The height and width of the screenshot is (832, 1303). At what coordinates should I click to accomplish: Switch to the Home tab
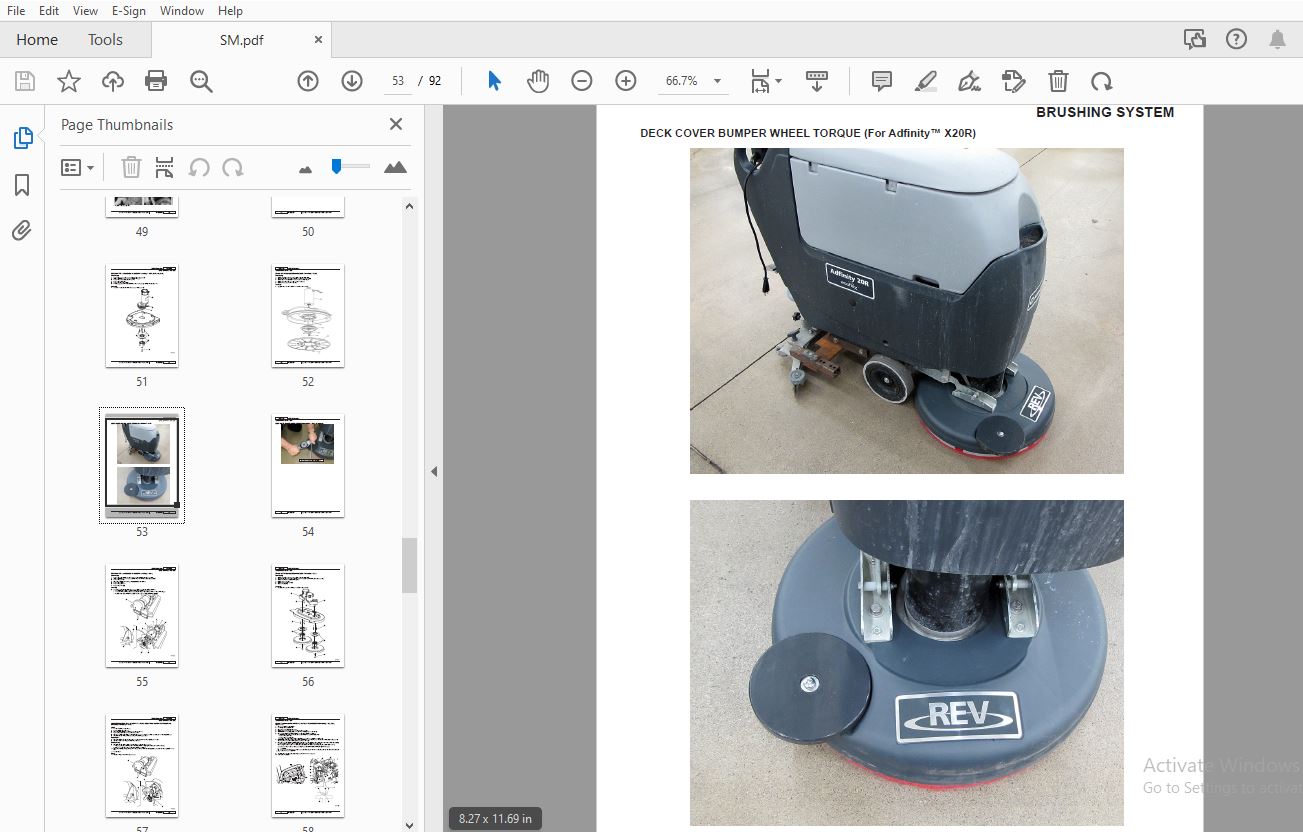click(37, 40)
